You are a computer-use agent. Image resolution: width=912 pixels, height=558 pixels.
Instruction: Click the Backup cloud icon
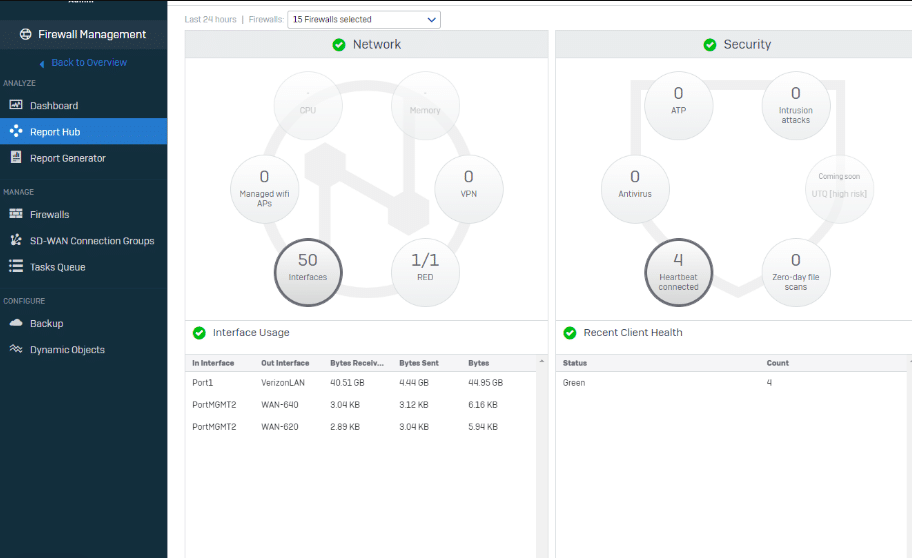pyautogui.click(x=16, y=322)
